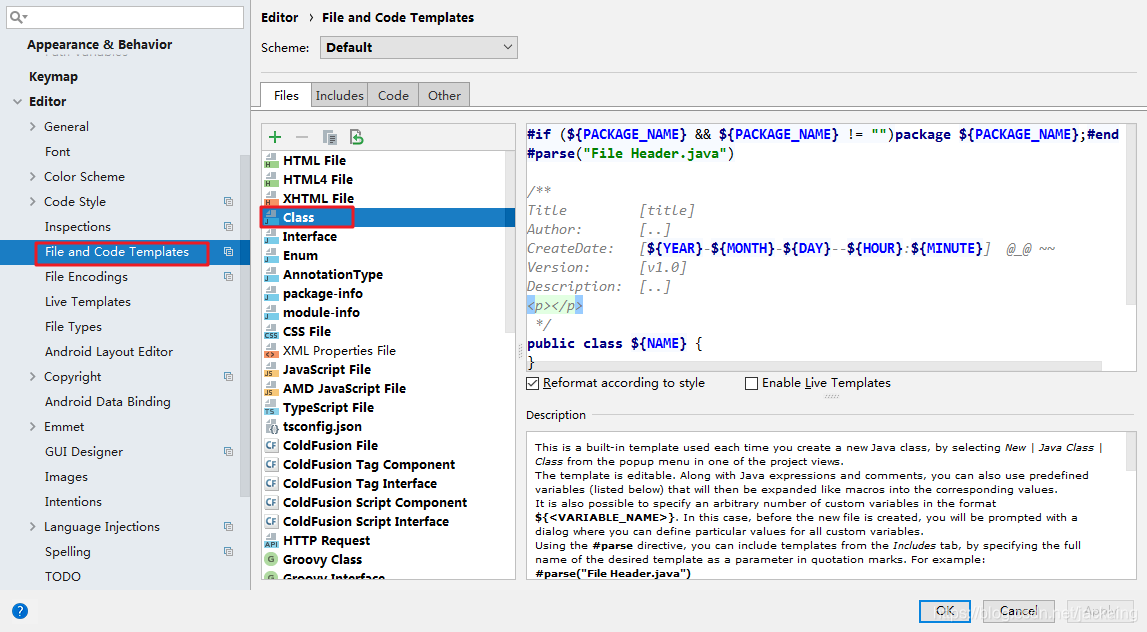This screenshot has height=632, width=1147.
Task: Click the template list vertical scrollbar
Action: pyautogui.click(x=510, y=241)
